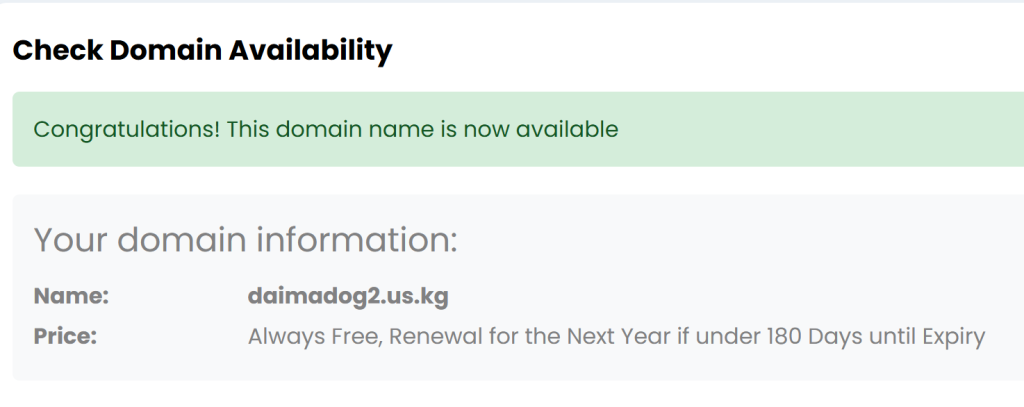This screenshot has height=407, width=1024.
Task: Click the "Check Domain Availability" heading
Action: [202, 50]
